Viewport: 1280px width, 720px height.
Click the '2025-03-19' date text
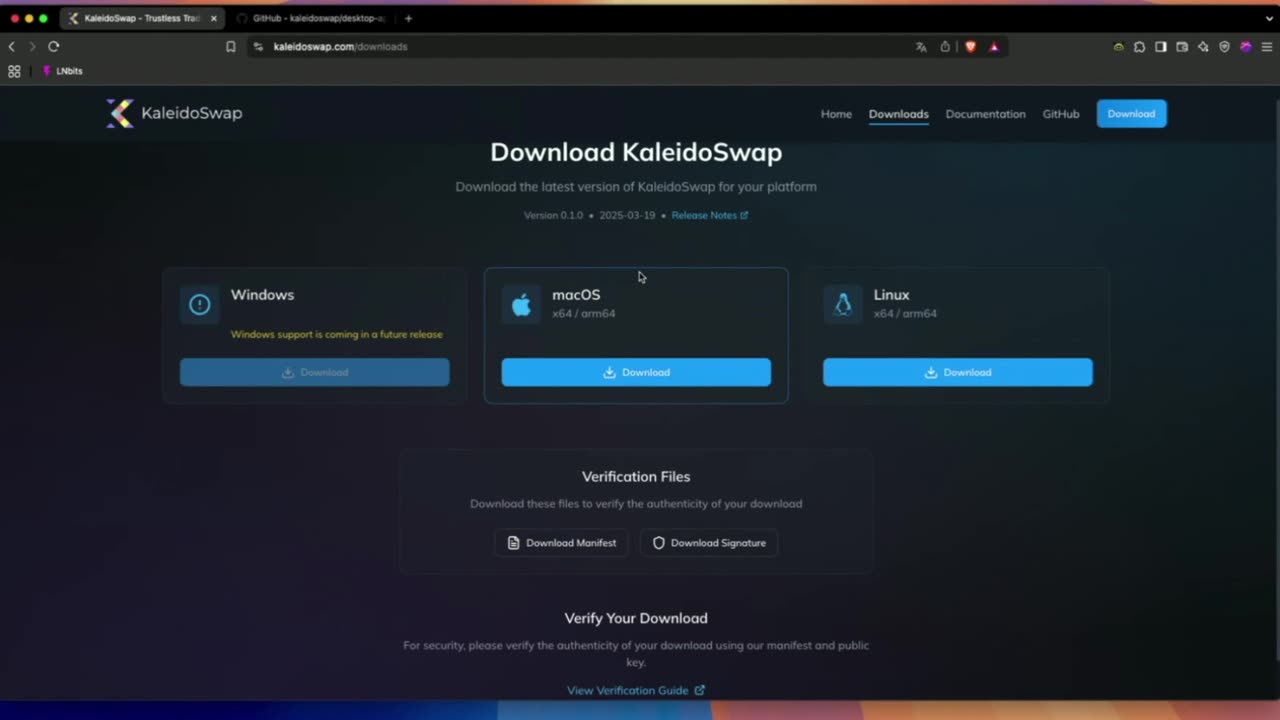pos(627,215)
